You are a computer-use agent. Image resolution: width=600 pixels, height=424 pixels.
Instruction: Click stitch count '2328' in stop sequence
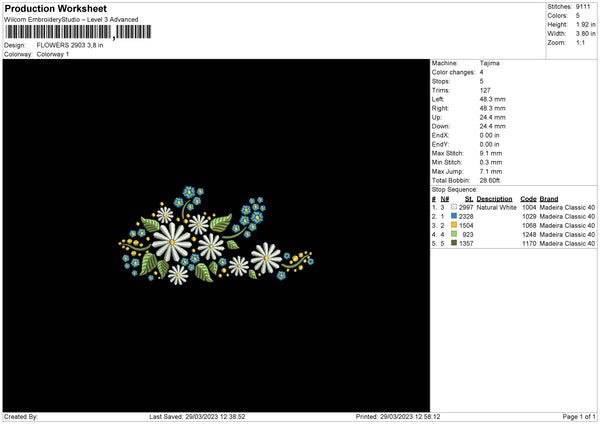466,217
